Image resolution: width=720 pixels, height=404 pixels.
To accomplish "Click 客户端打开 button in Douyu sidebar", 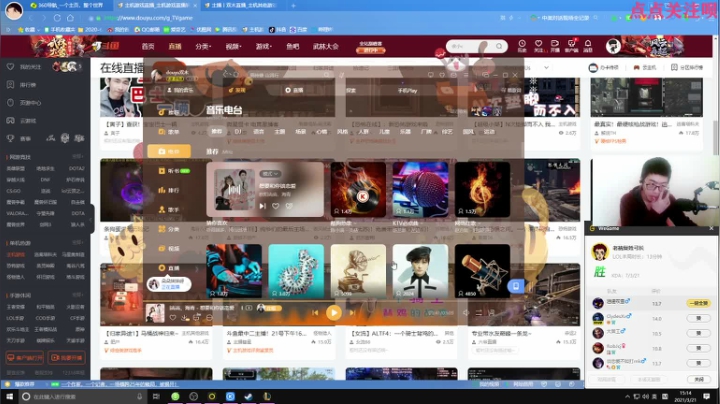I will point(25,358).
